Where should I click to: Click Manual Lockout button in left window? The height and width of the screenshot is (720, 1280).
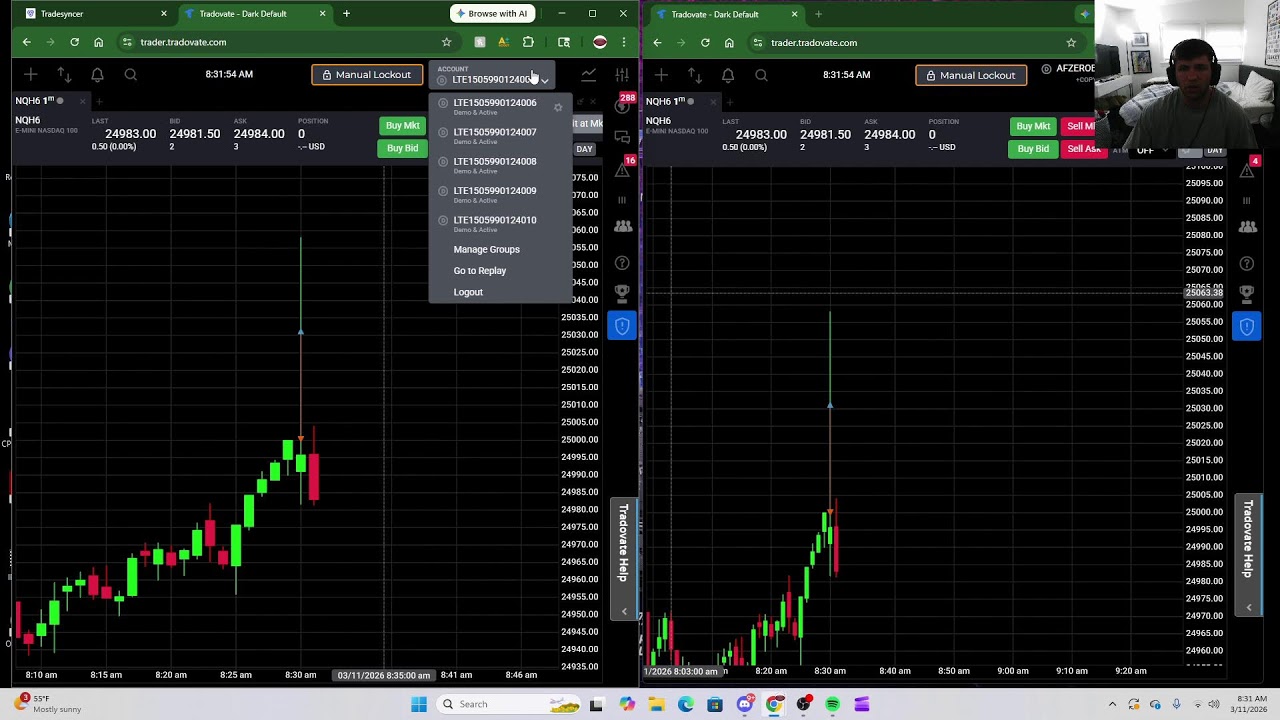click(367, 75)
